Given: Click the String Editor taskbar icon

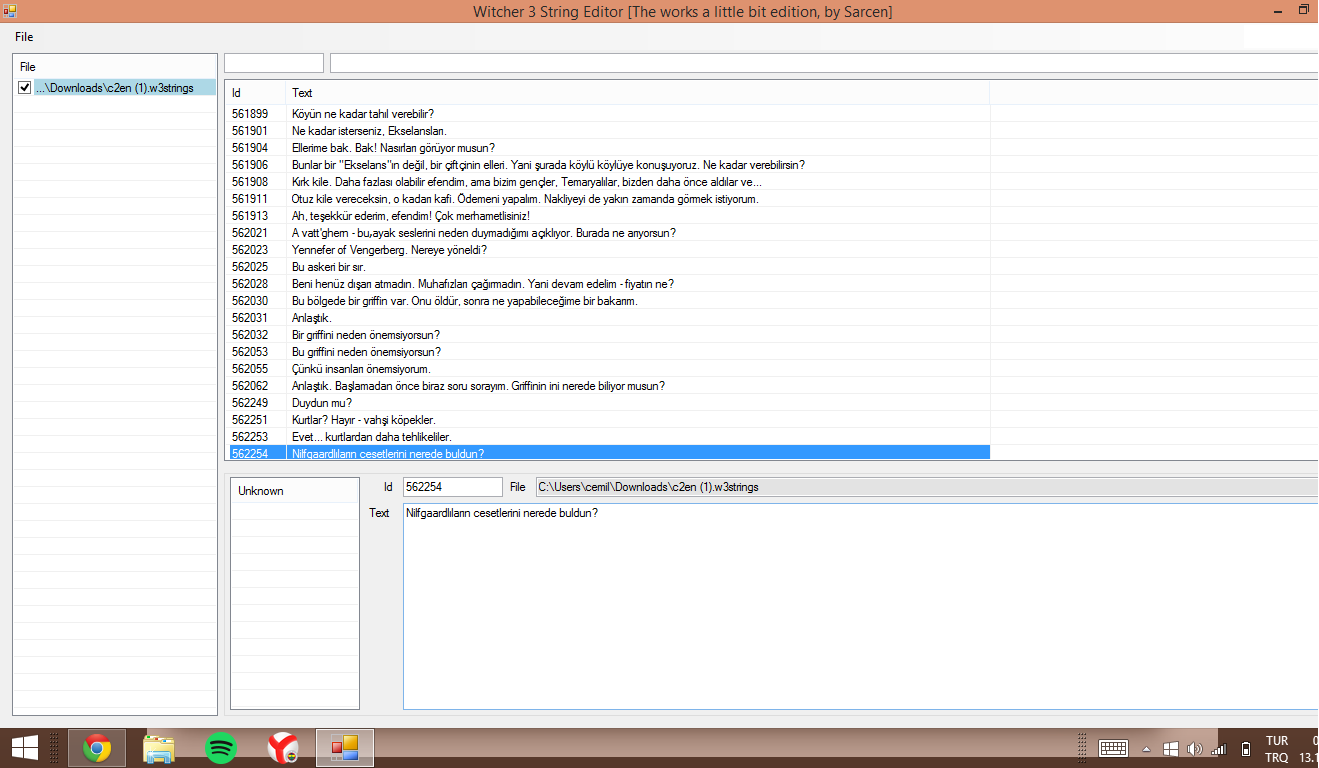Looking at the screenshot, I should click(345, 748).
